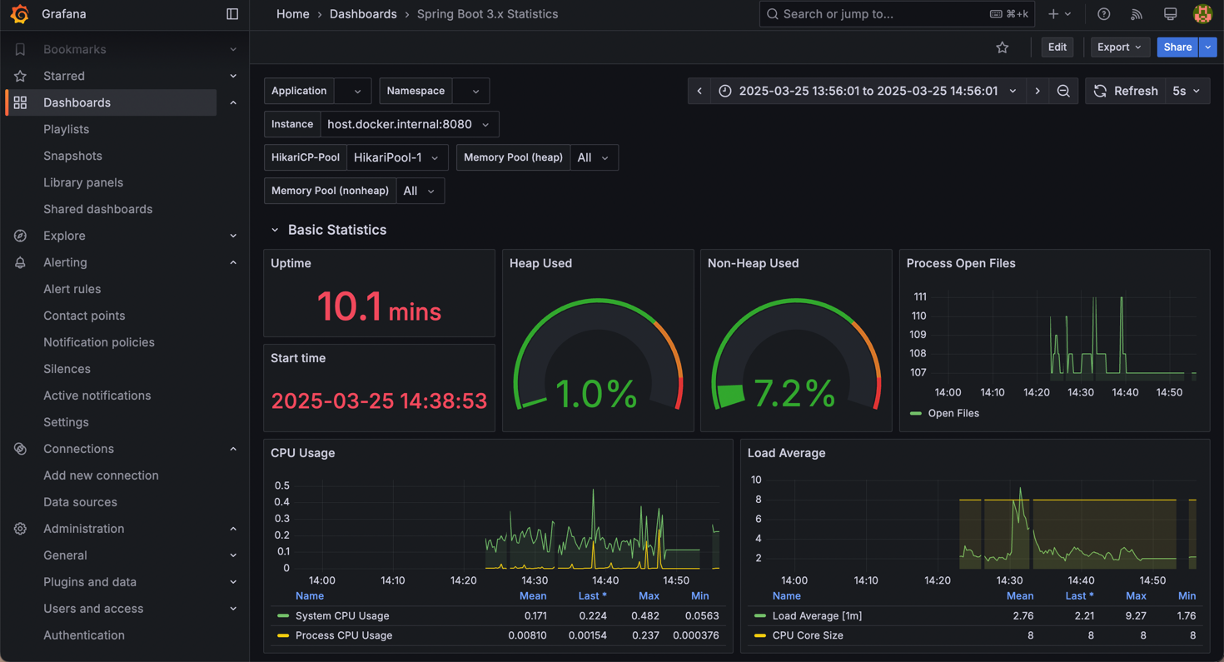Image resolution: width=1224 pixels, height=662 pixels.
Task: Sort CPU Usage legend by Mean
Action: point(533,596)
